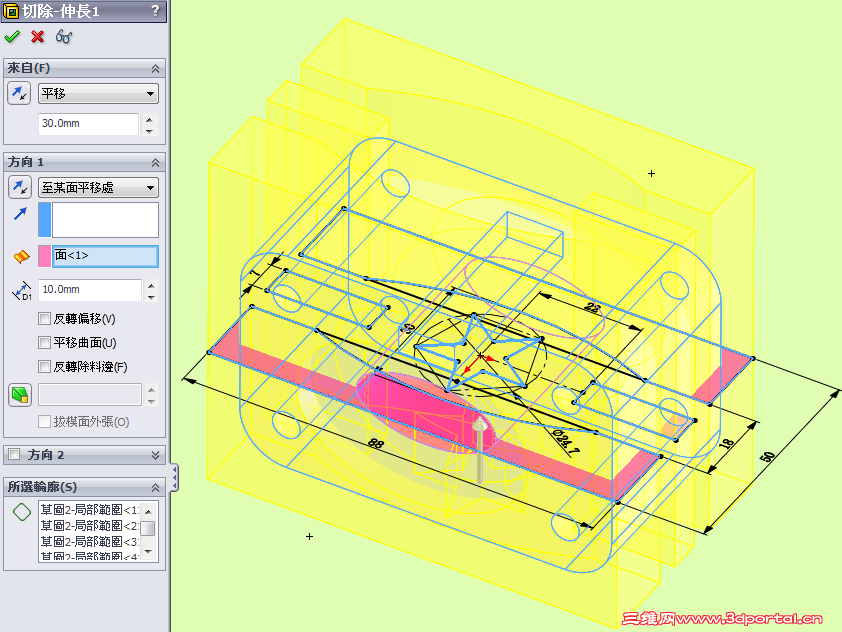Check 反轉偏移(V) option
This screenshot has width=842, height=632.
pyautogui.click(x=45, y=318)
